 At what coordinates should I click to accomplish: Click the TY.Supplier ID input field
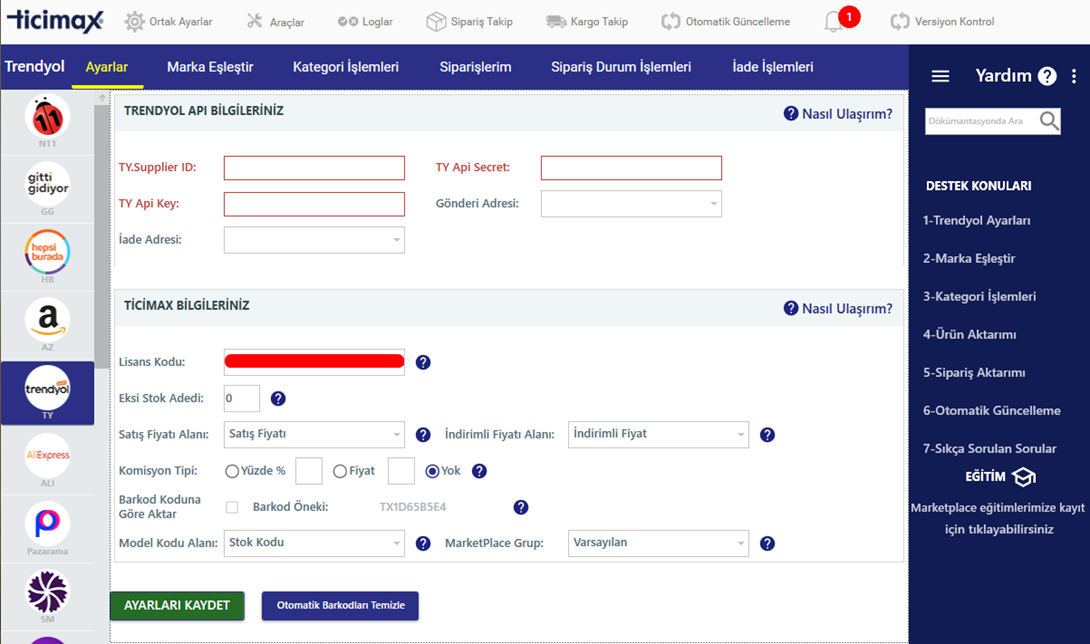314,168
